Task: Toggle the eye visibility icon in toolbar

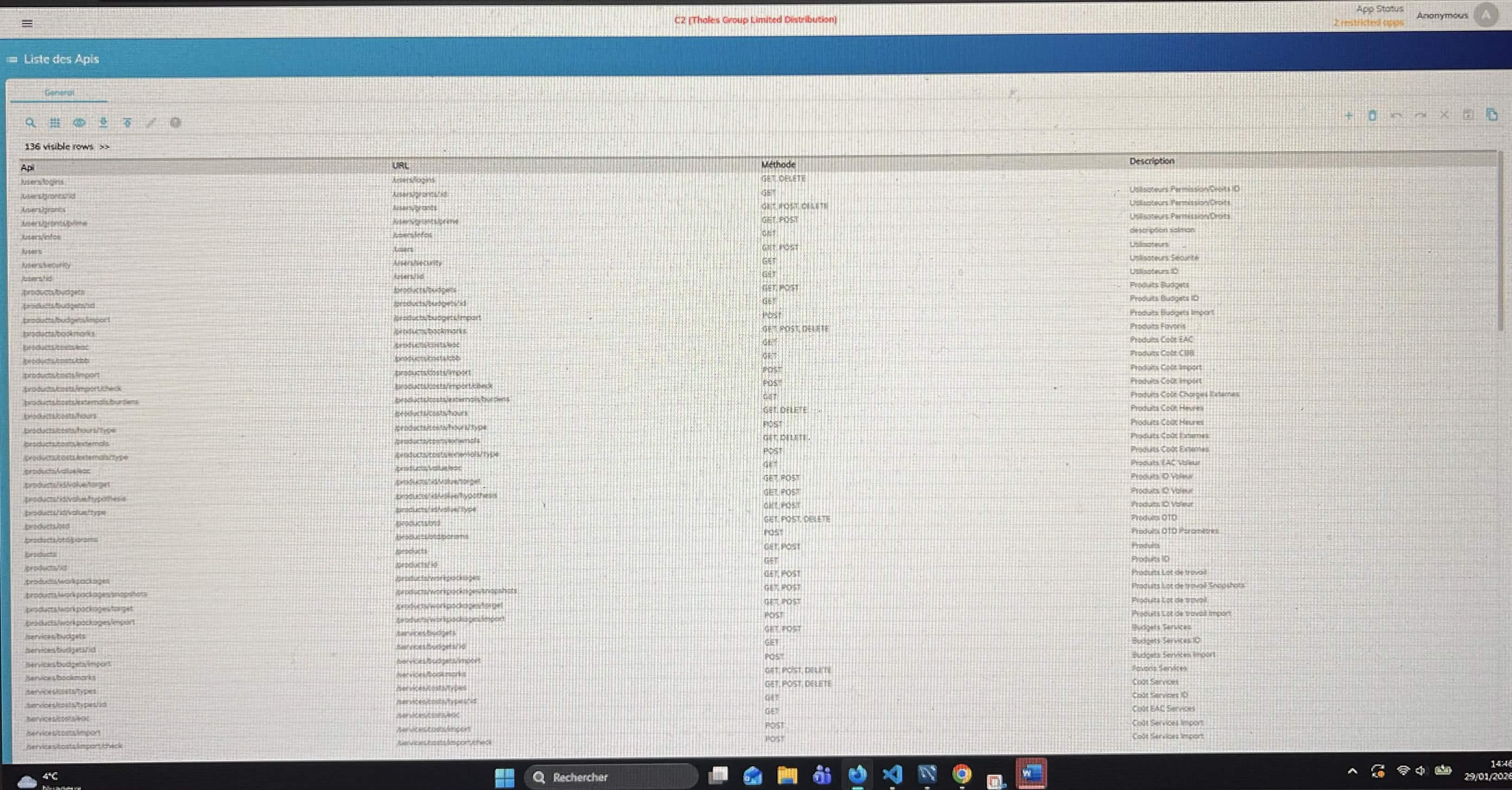Action: tap(79, 123)
